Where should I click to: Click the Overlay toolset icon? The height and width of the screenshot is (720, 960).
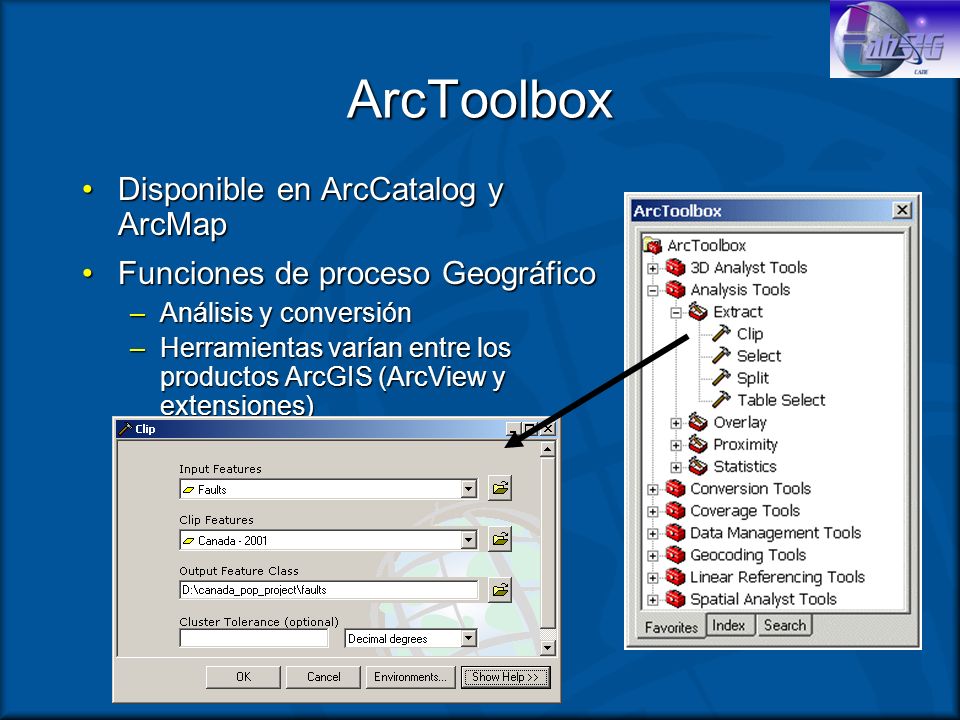(x=698, y=422)
